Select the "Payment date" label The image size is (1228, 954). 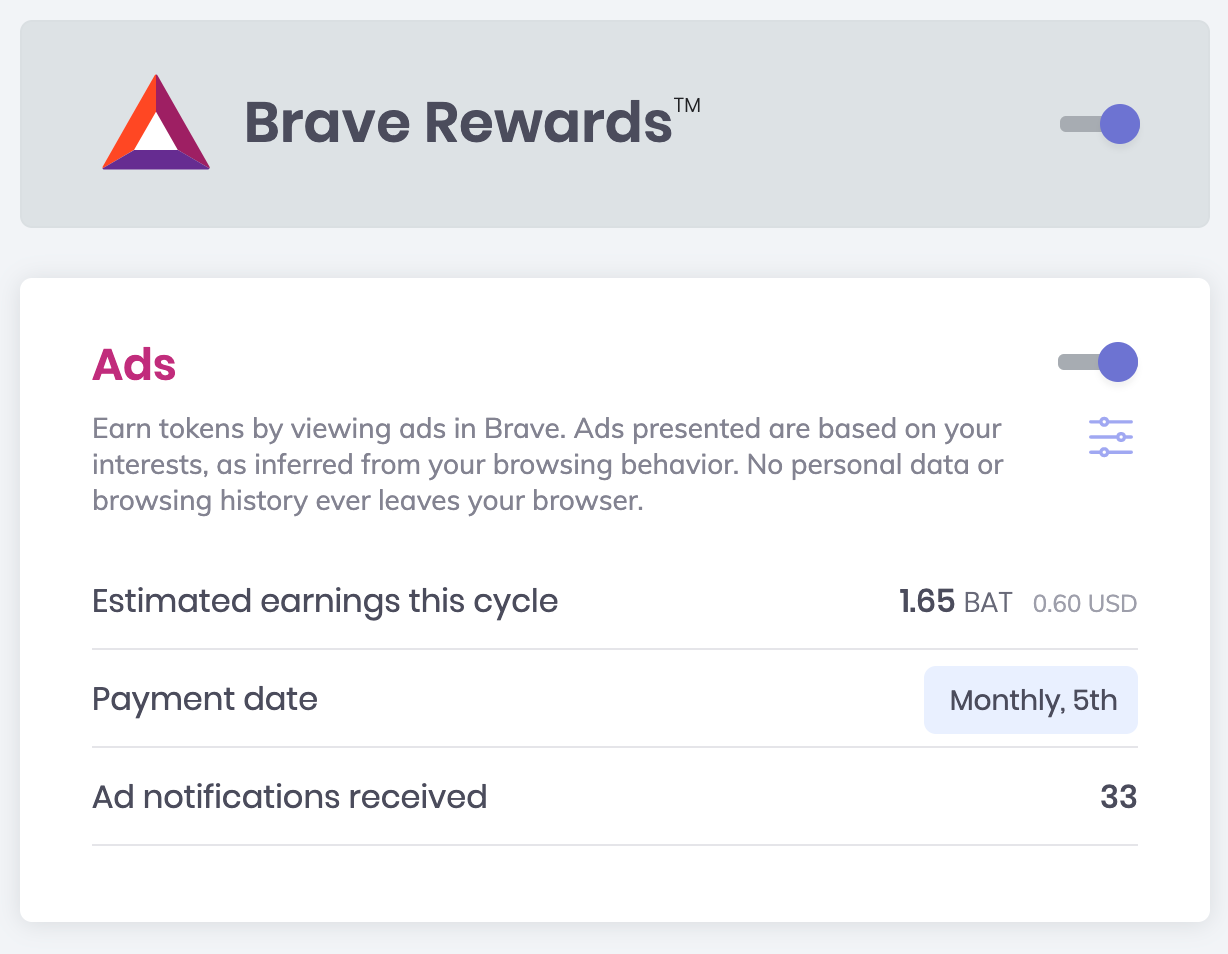coord(205,699)
